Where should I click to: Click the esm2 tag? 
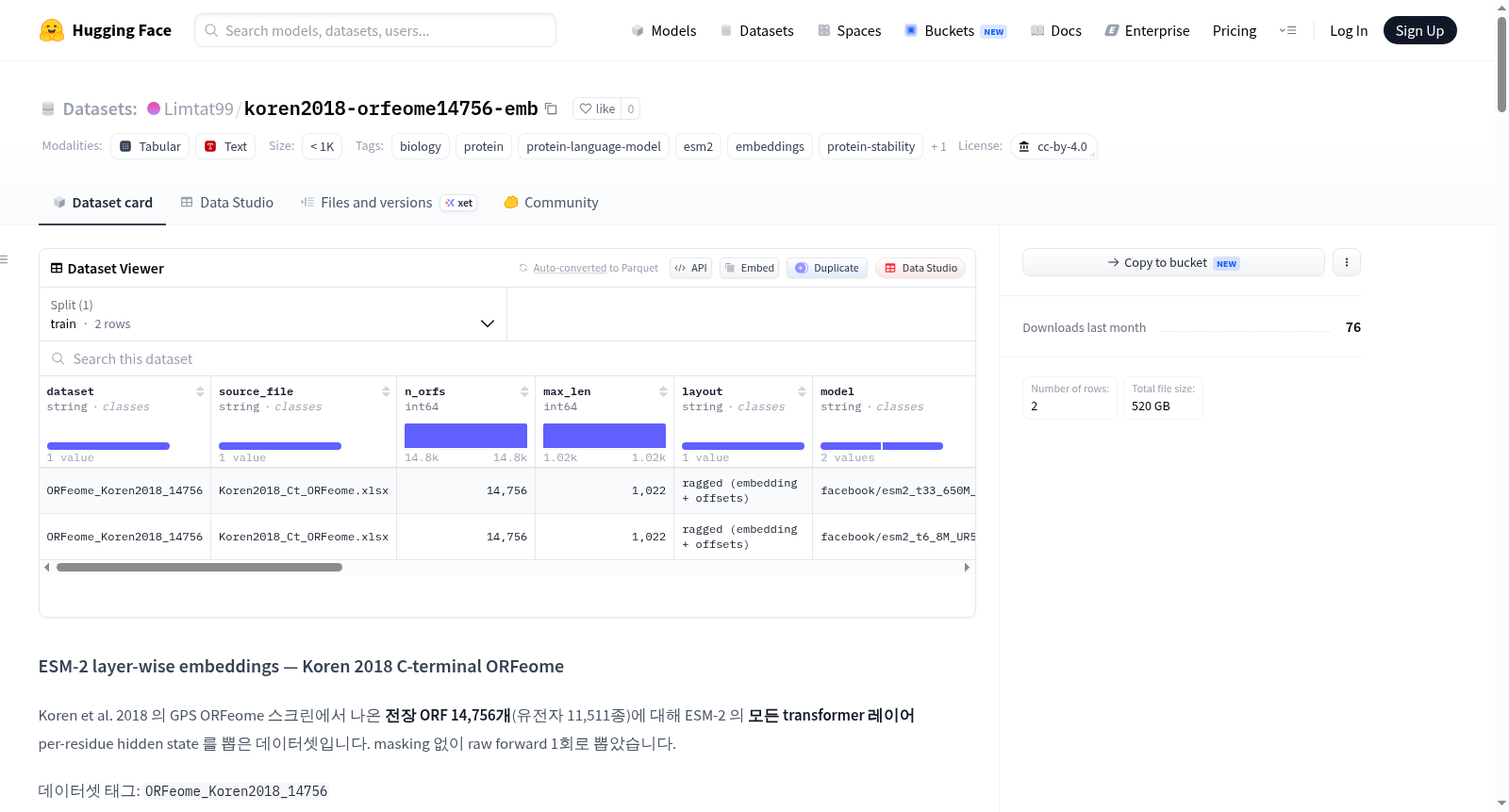pyautogui.click(x=698, y=146)
